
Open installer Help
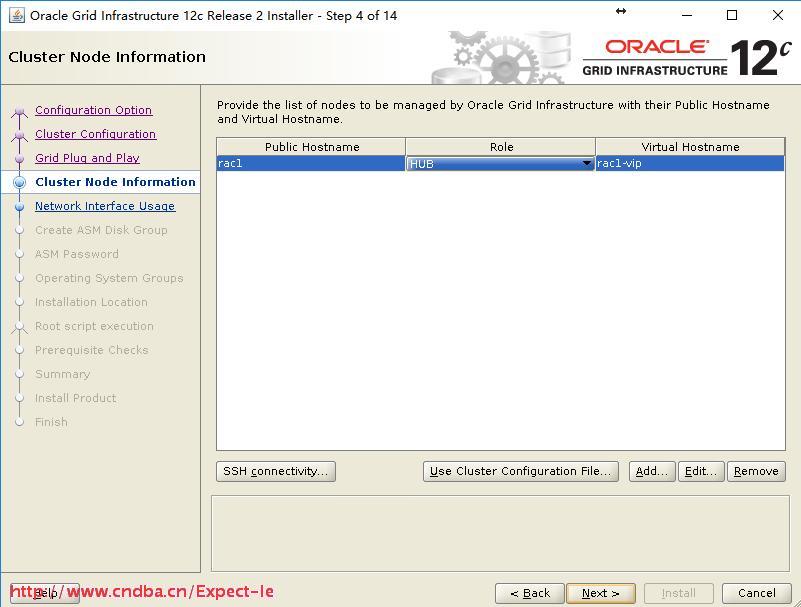45,593
